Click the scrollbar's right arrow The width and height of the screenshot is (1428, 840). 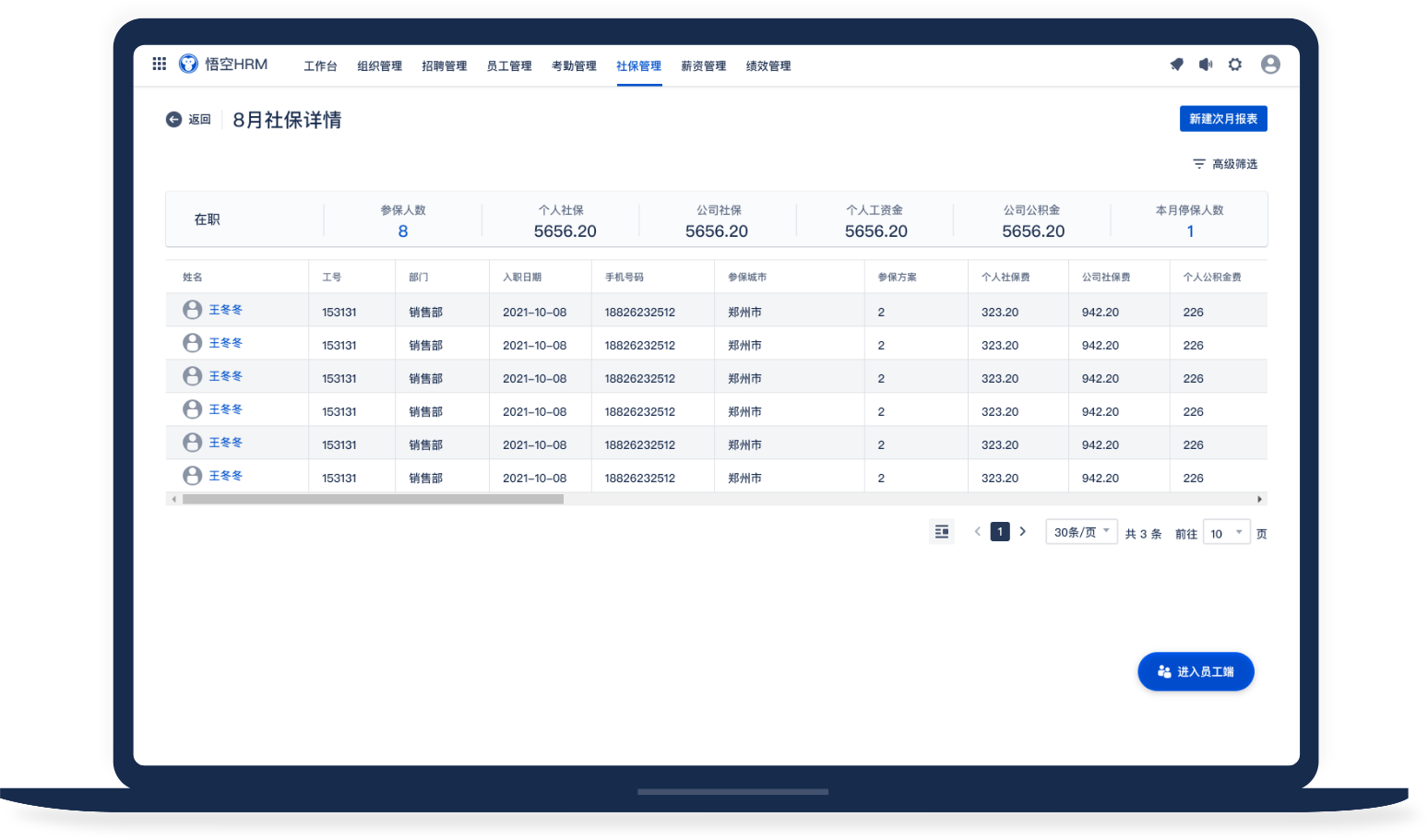click(1259, 499)
